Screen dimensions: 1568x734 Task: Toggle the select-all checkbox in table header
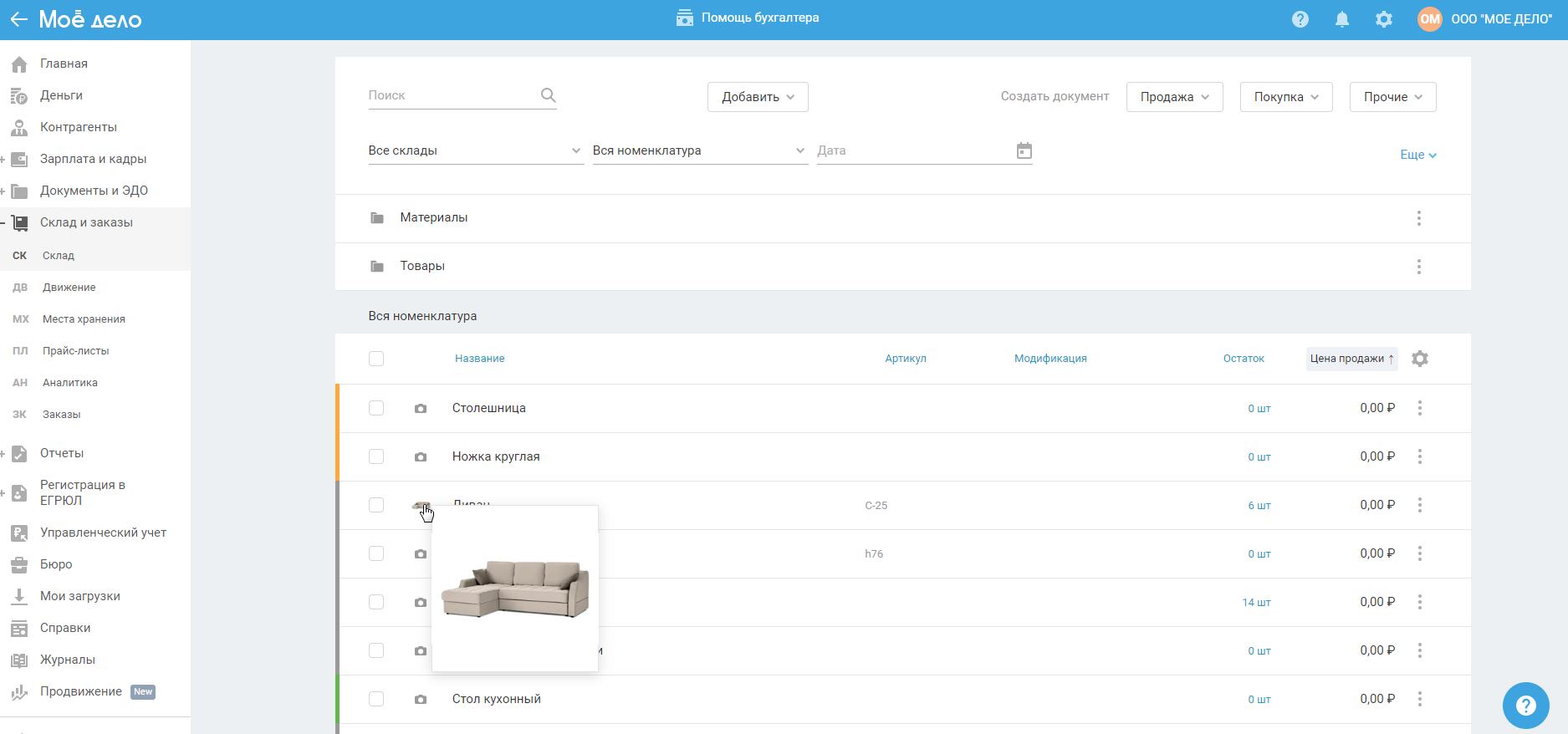tap(376, 359)
